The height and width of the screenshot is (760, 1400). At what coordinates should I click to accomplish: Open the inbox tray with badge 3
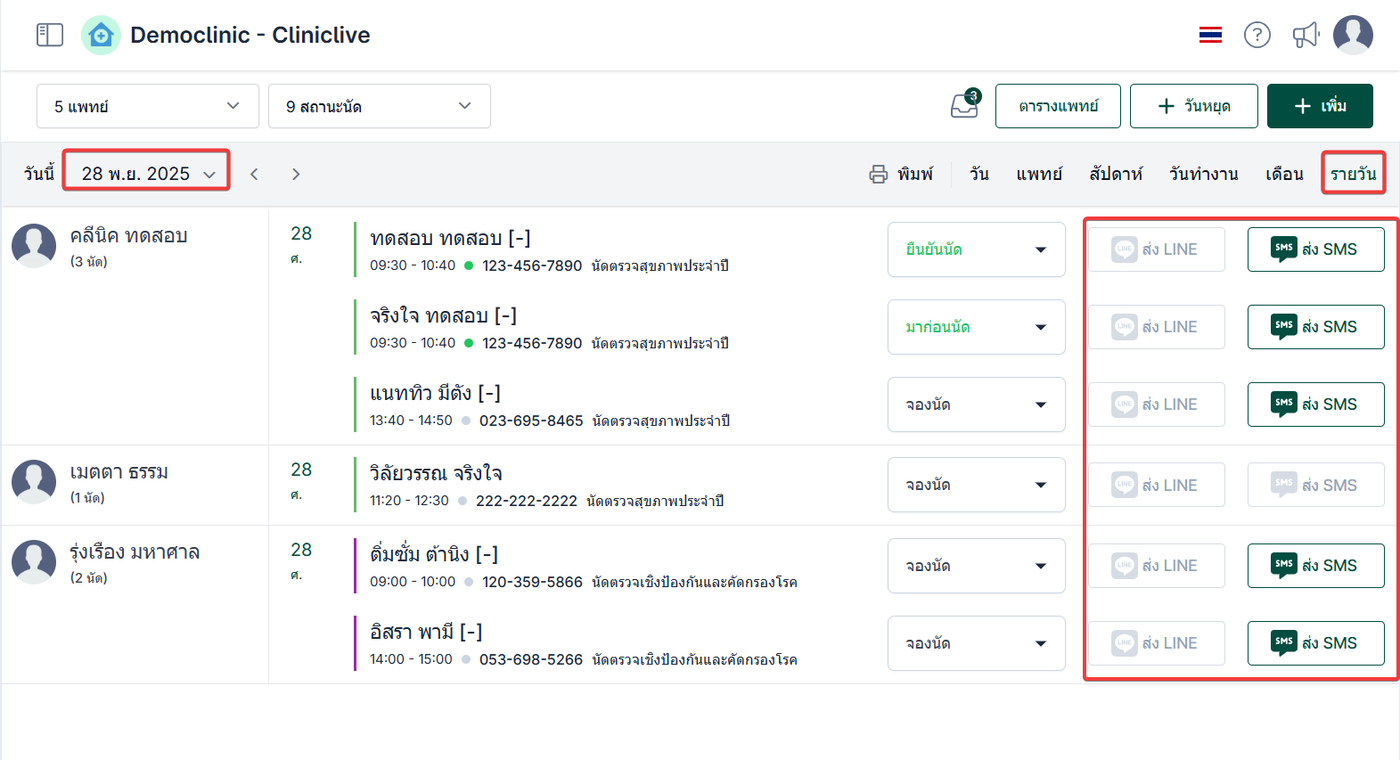(x=964, y=105)
